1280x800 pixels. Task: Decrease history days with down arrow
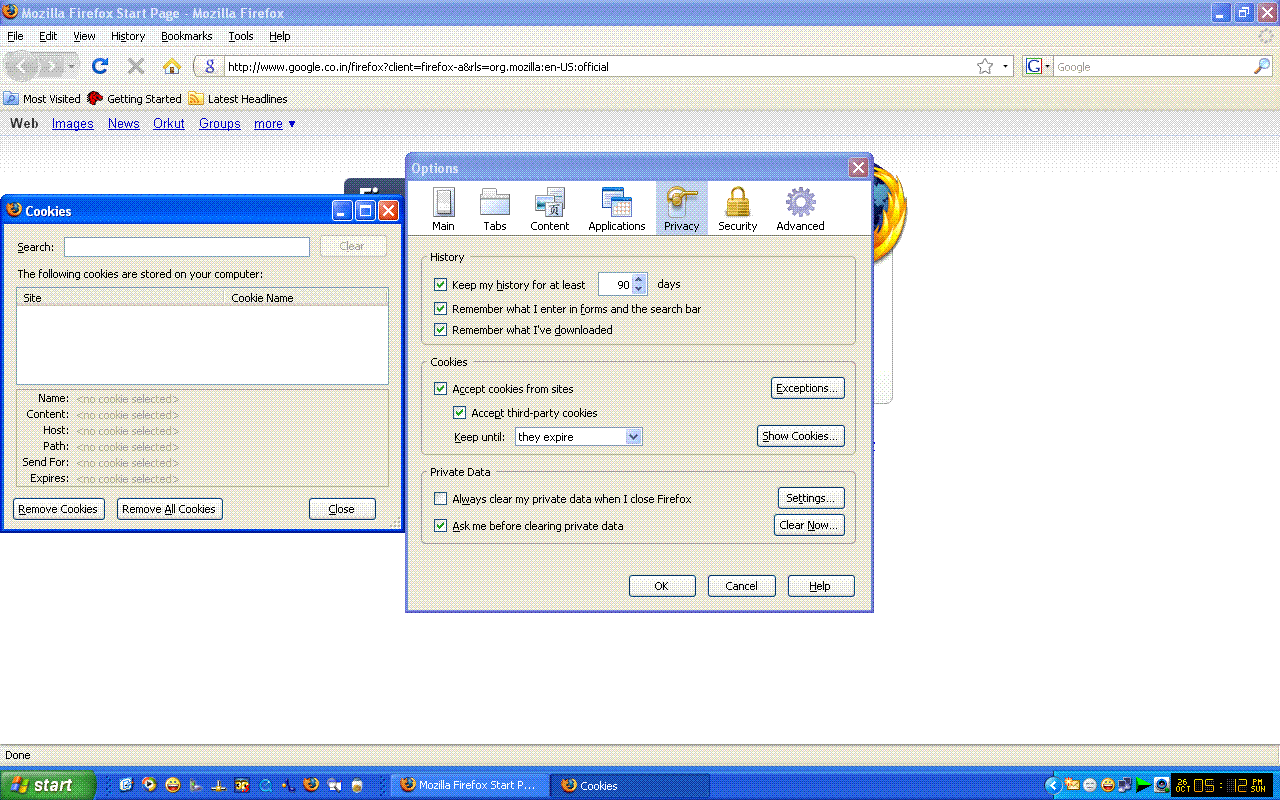[640, 290]
